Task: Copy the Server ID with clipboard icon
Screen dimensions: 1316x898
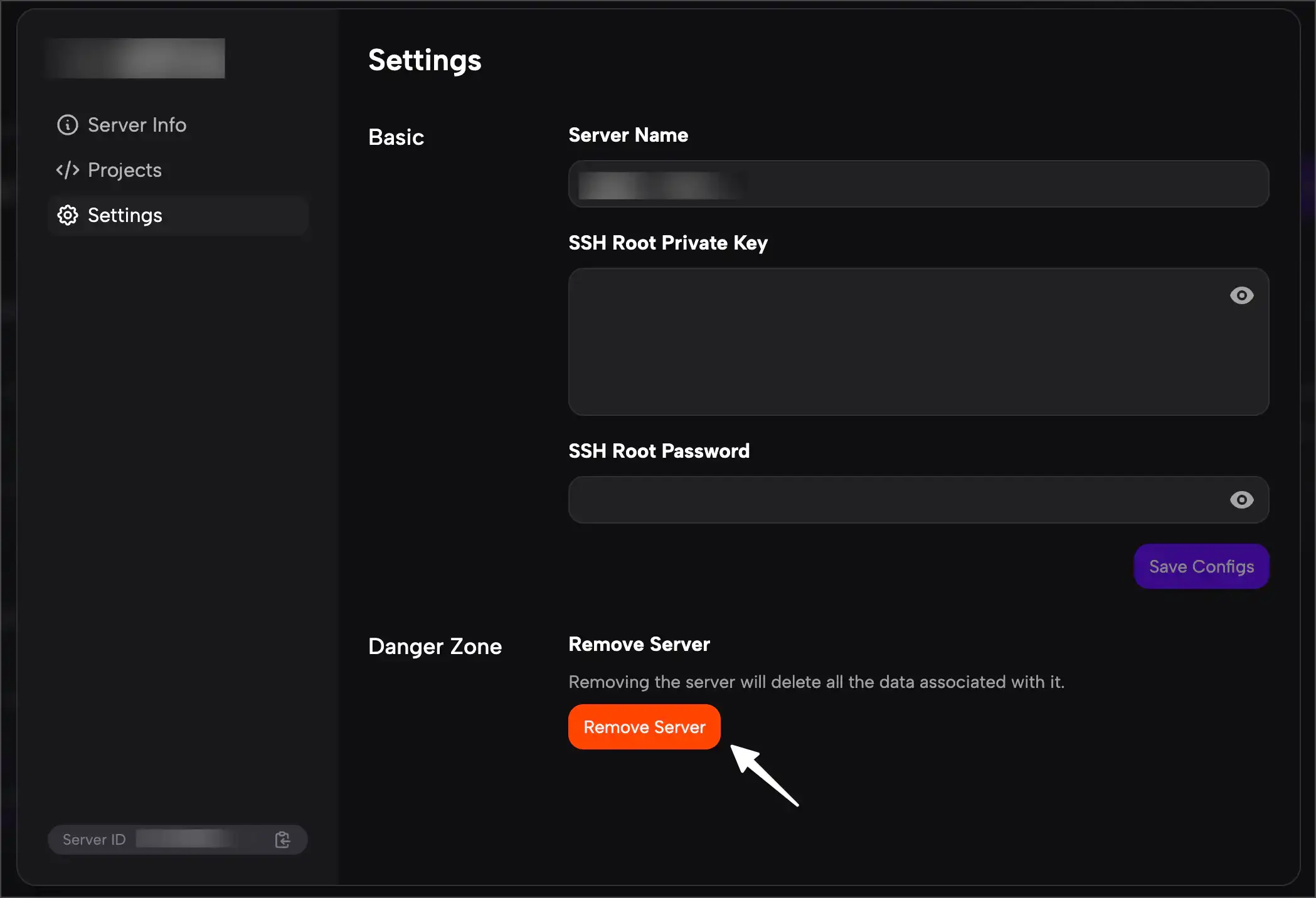Action: 282,839
